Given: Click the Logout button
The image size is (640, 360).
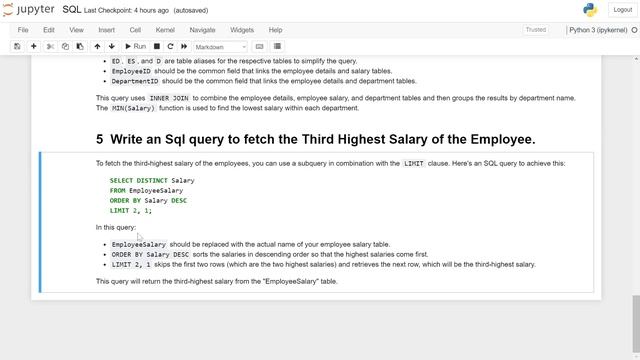Looking at the screenshot, I should coord(622,10).
